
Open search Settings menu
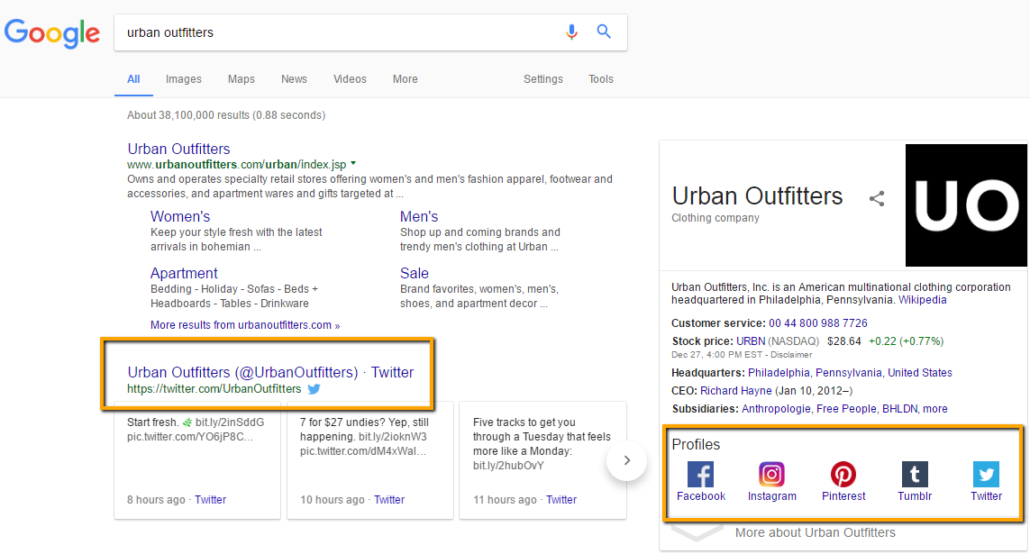click(543, 79)
